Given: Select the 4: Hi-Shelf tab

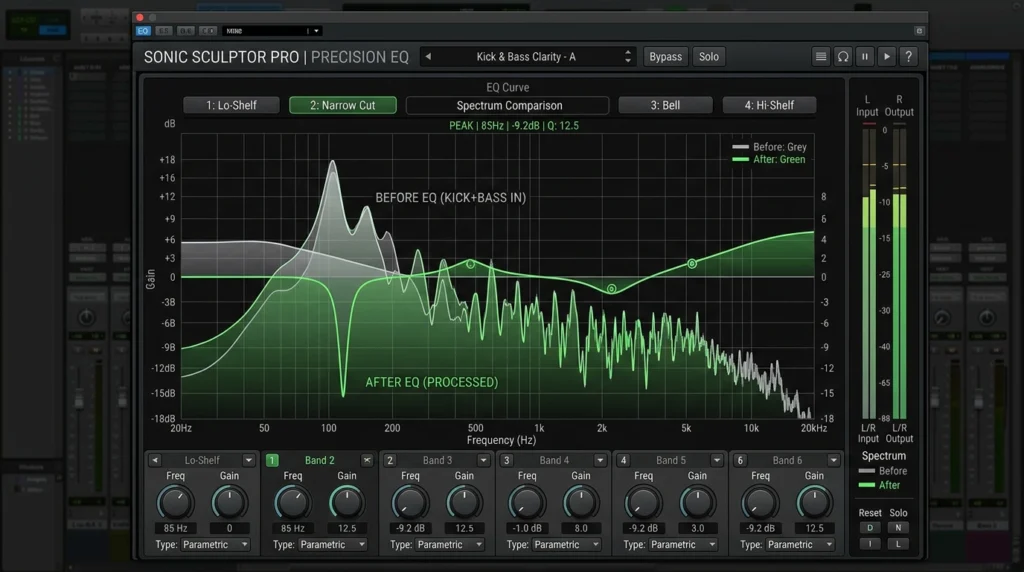Looking at the screenshot, I should [x=769, y=105].
